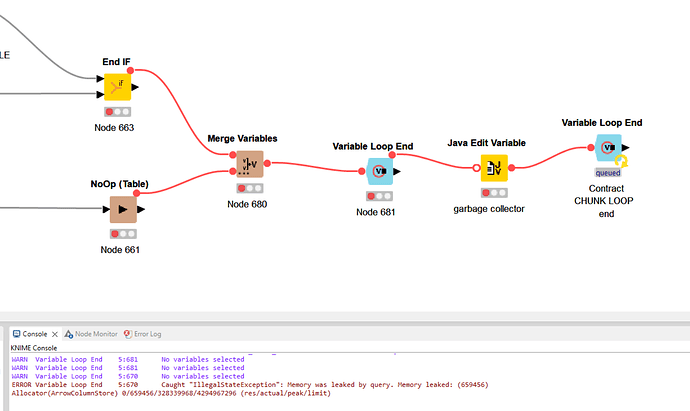Click the Allocator(ArrowColumnStore) console line
This screenshot has width=690, height=411.
pyautogui.click(x=171, y=393)
